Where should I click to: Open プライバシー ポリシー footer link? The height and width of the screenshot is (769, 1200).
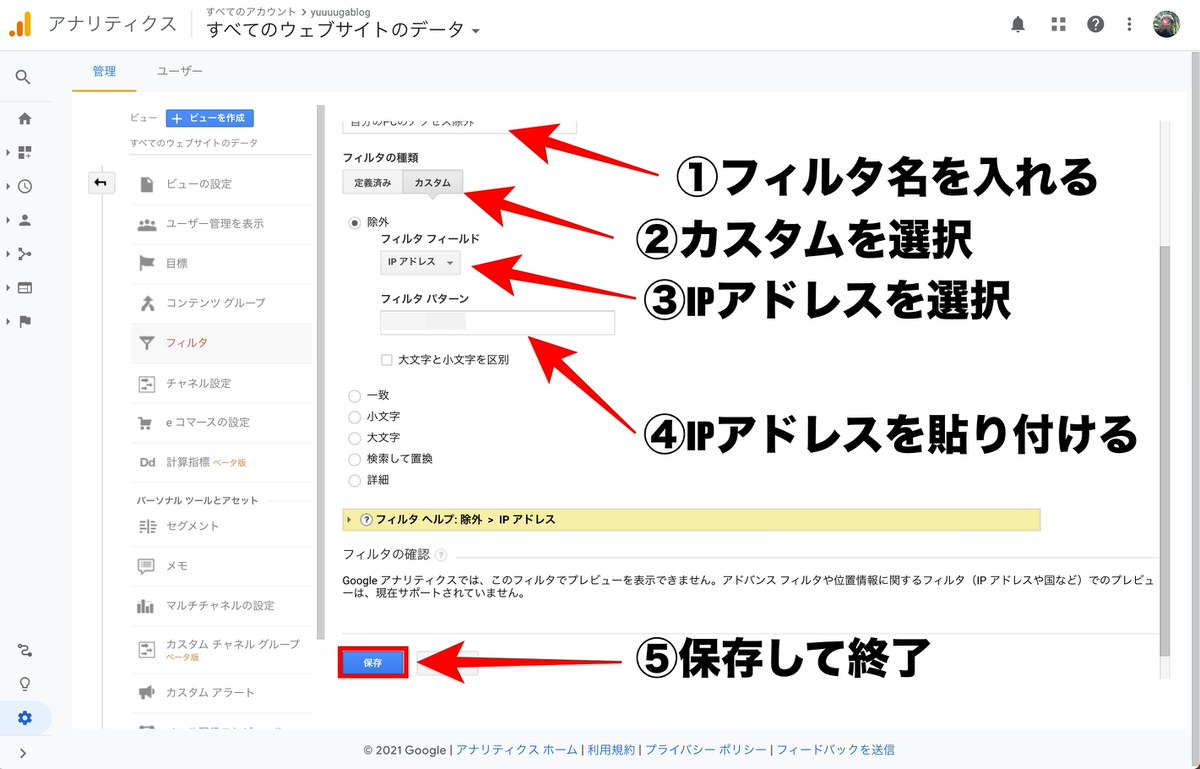pyautogui.click(x=706, y=749)
